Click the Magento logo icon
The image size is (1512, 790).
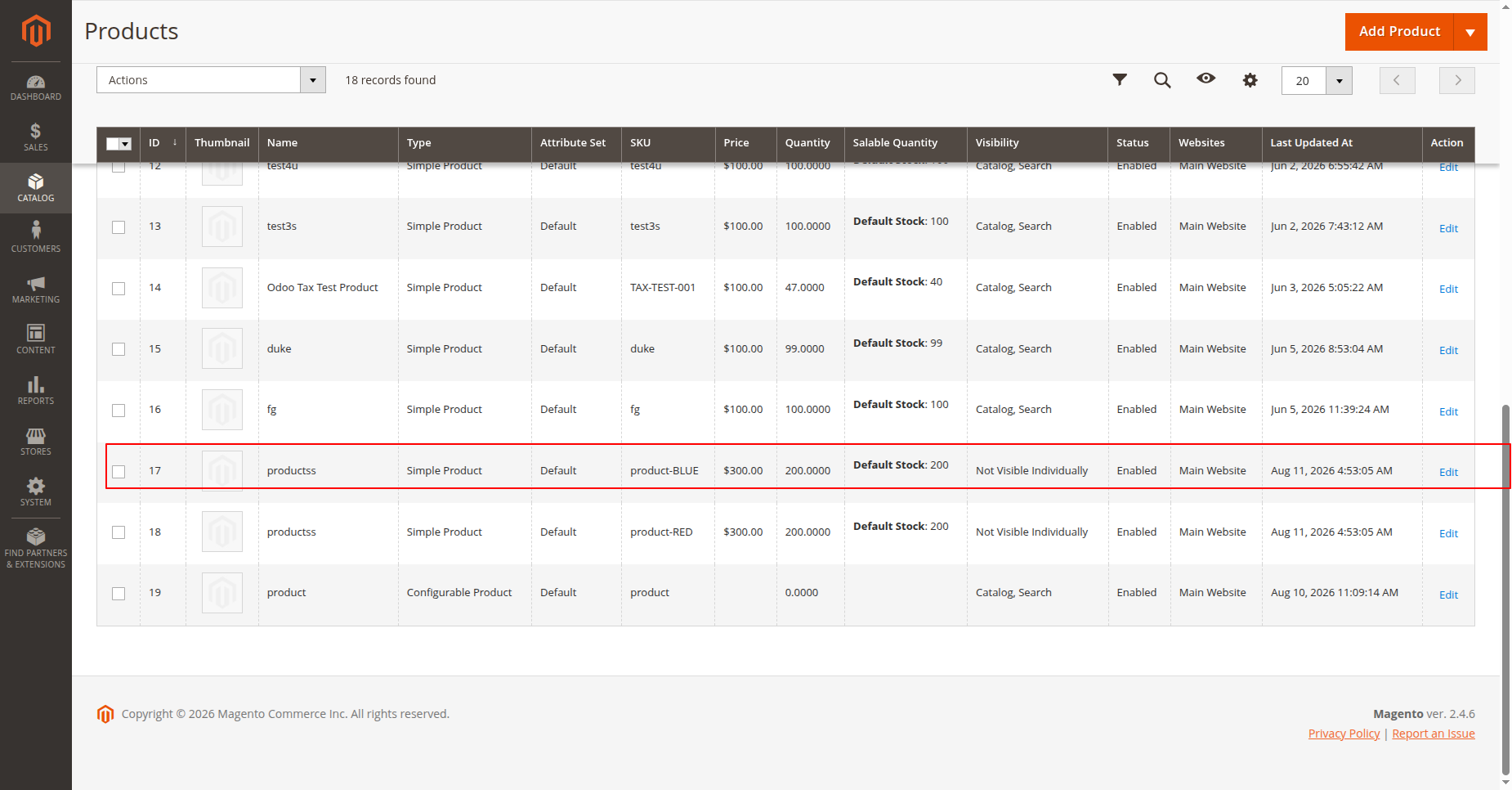pos(36,31)
